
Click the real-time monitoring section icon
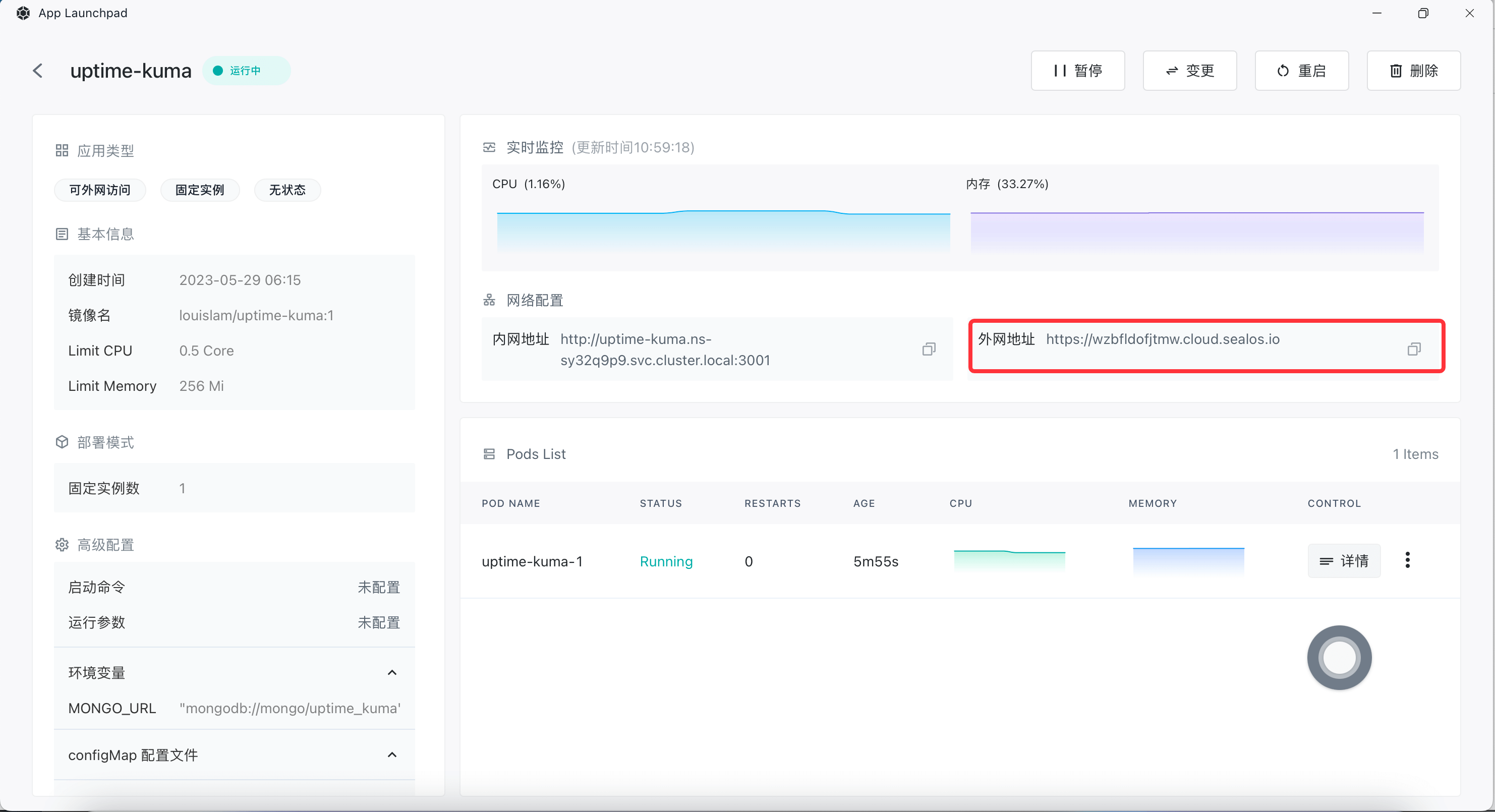(489, 147)
